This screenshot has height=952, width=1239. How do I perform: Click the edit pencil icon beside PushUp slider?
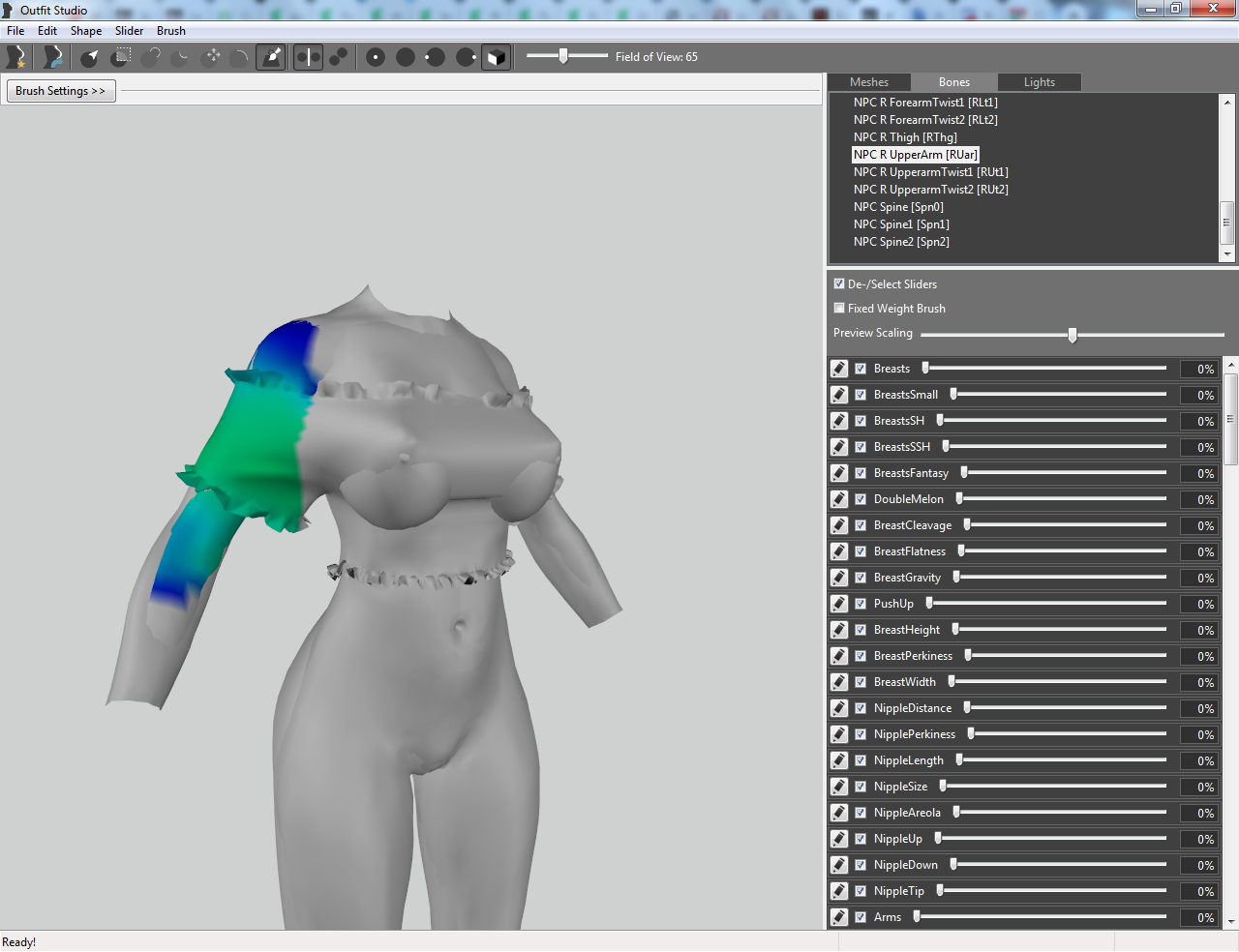[839, 604]
